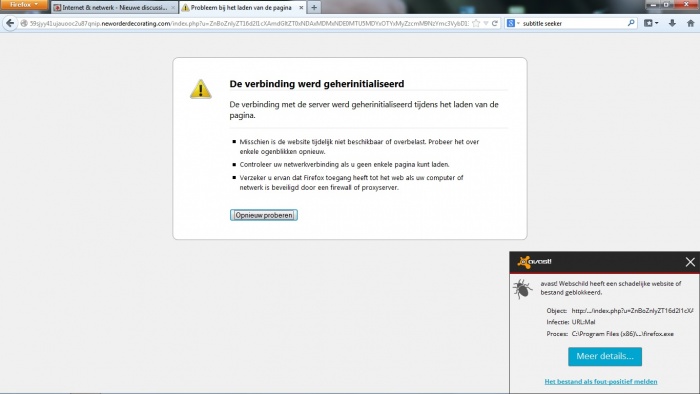Click the Verzeker u ervan dat Firefox text
700x394 pixels.
[351, 182]
